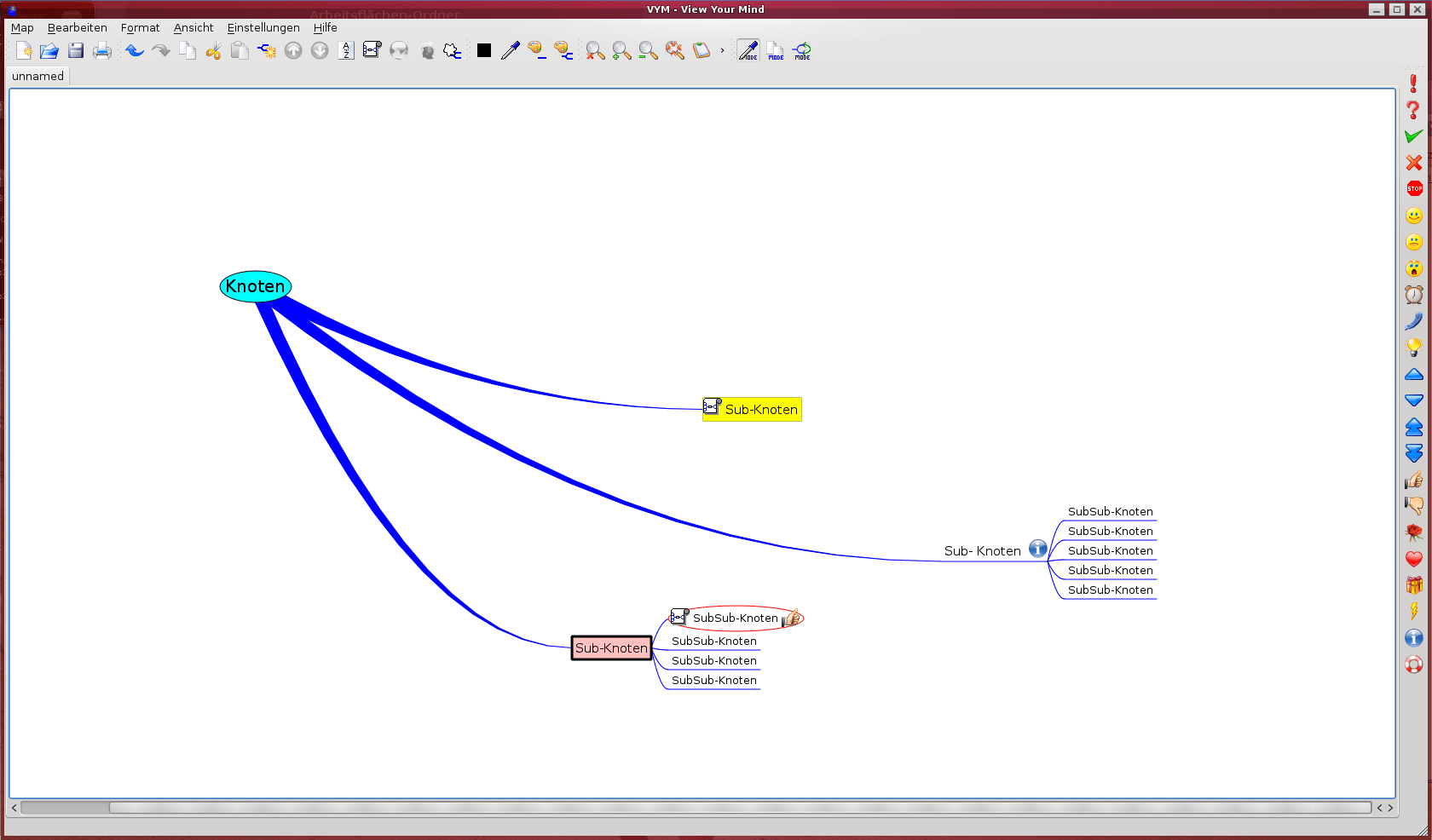Click the Undo arrow in the toolbar

pyautogui.click(x=135, y=51)
